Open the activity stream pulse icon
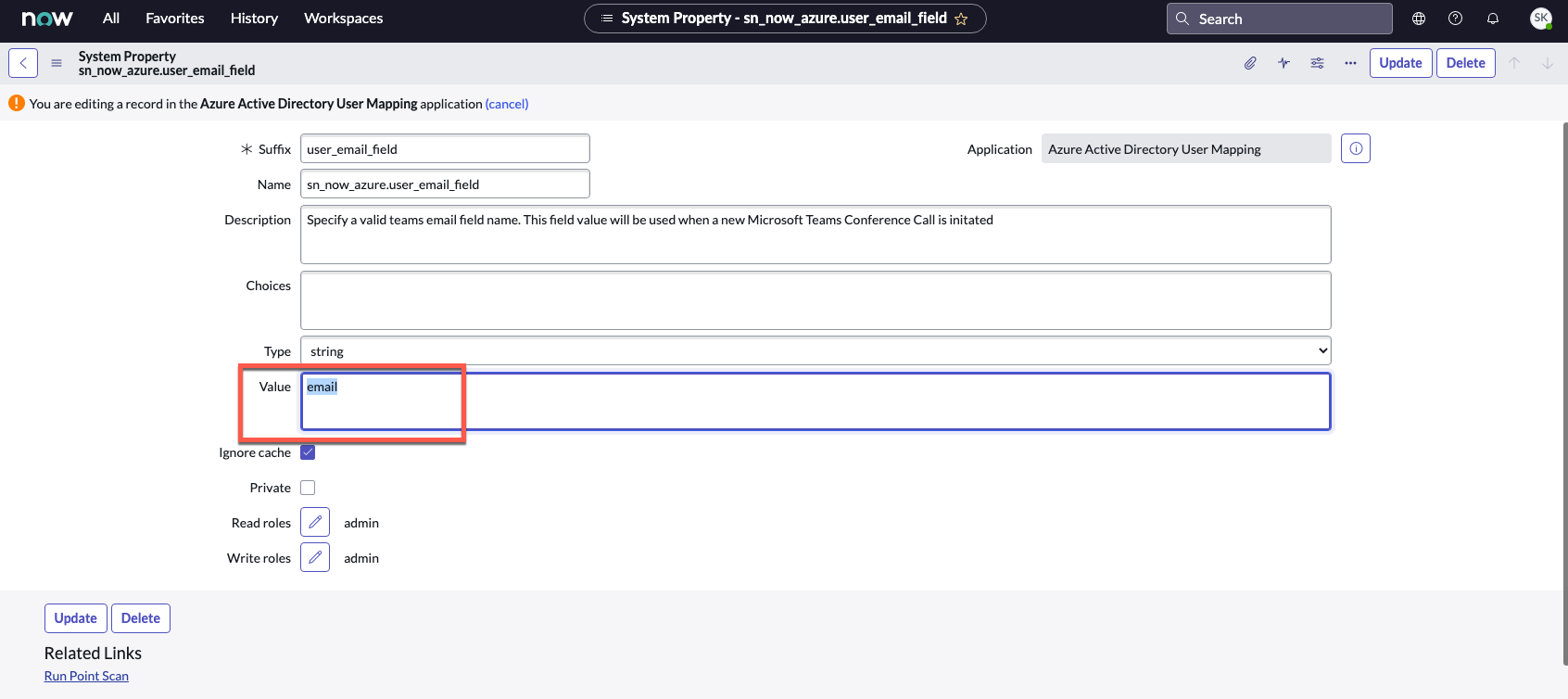The width and height of the screenshot is (1568, 699). (x=1283, y=63)
